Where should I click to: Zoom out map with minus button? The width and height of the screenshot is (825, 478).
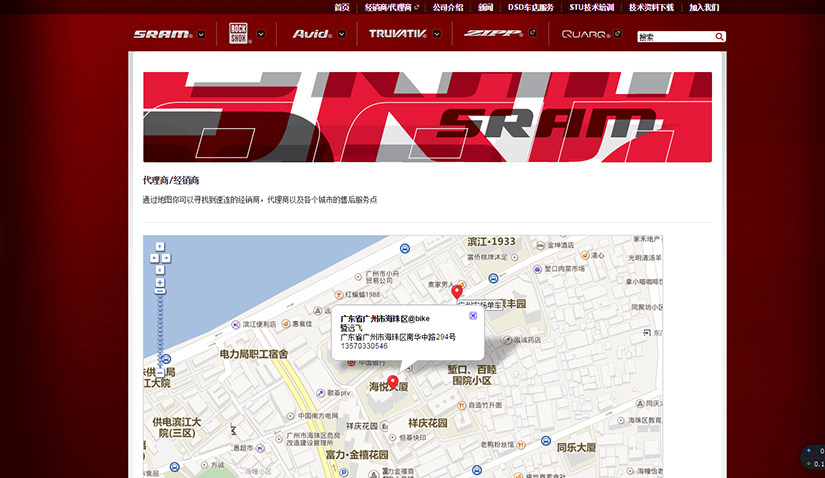point(160,373)
